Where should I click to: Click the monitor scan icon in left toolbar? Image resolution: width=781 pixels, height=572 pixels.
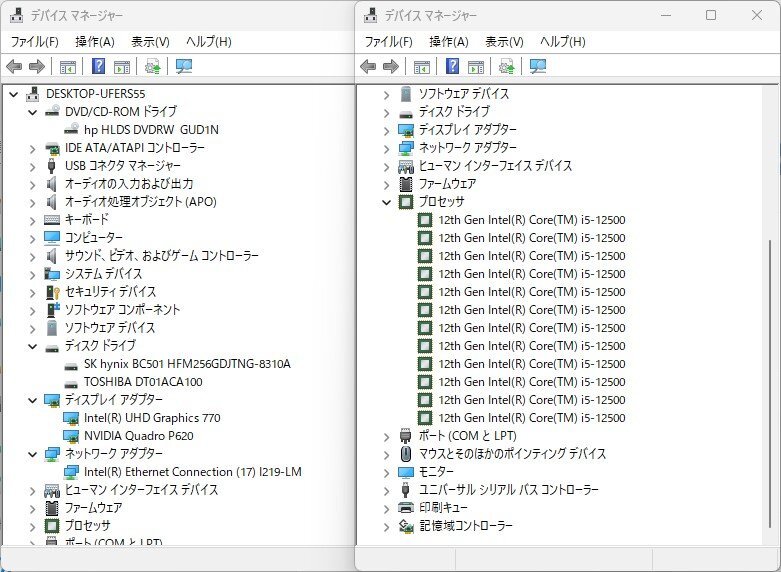[x=184, y=67]
